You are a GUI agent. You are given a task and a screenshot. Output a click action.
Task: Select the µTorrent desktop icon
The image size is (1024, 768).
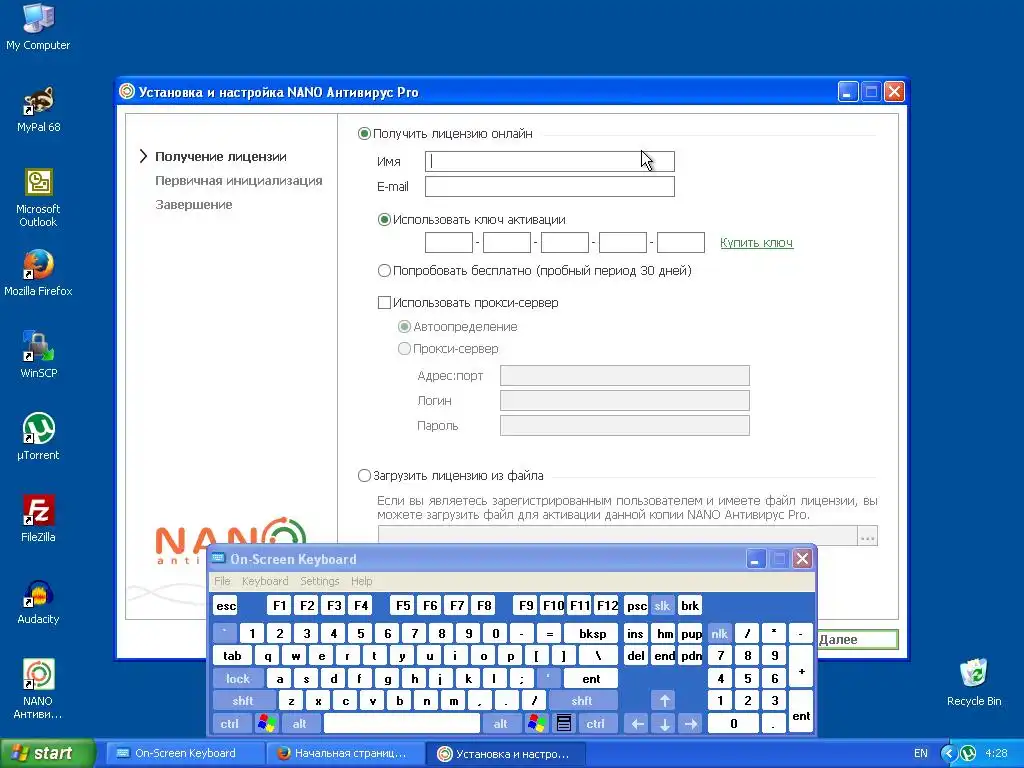click(x=38, y=436)
